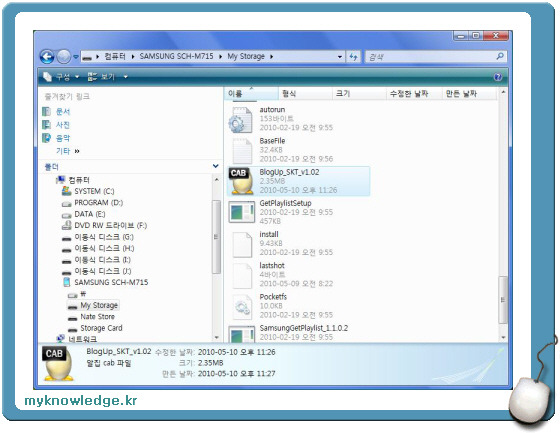The width and height of the screenshot is (560, 433).
Task: Select 이동식 디스크 (J:) in tree
Action: (x=103, y=271)
